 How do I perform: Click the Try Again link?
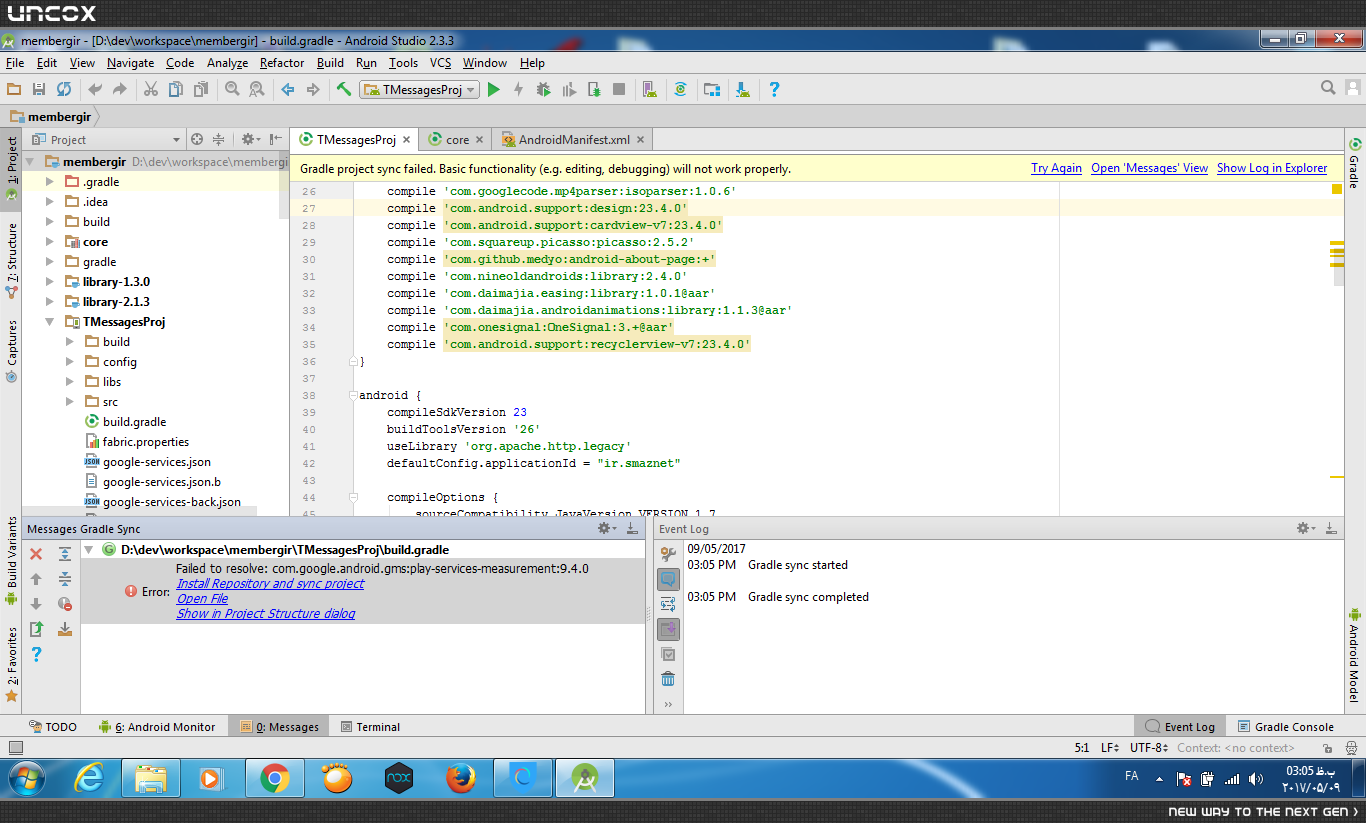1056,168
